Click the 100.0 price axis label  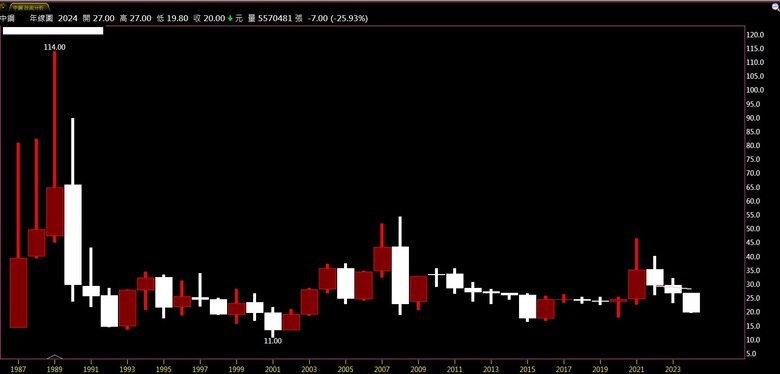pyautogui.click(x=755, y=90)
